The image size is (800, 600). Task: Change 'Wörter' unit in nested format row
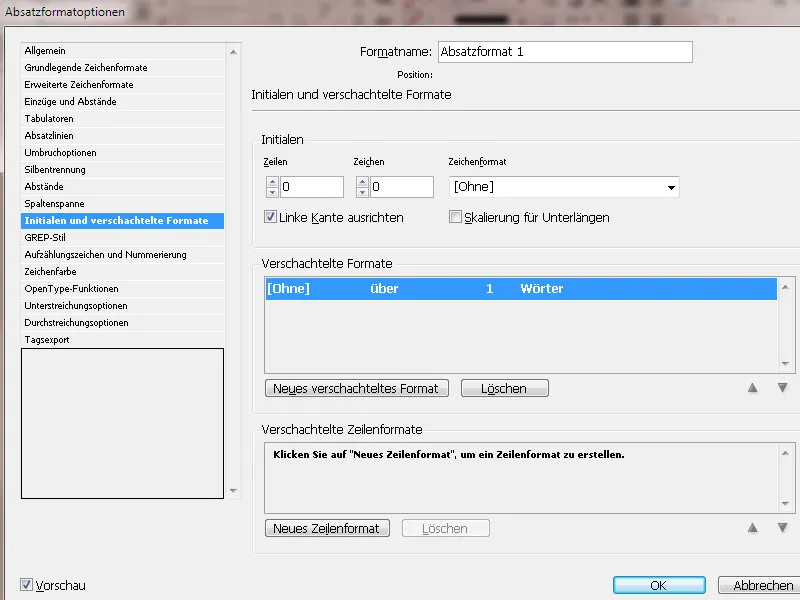click(x=542, y=289)
